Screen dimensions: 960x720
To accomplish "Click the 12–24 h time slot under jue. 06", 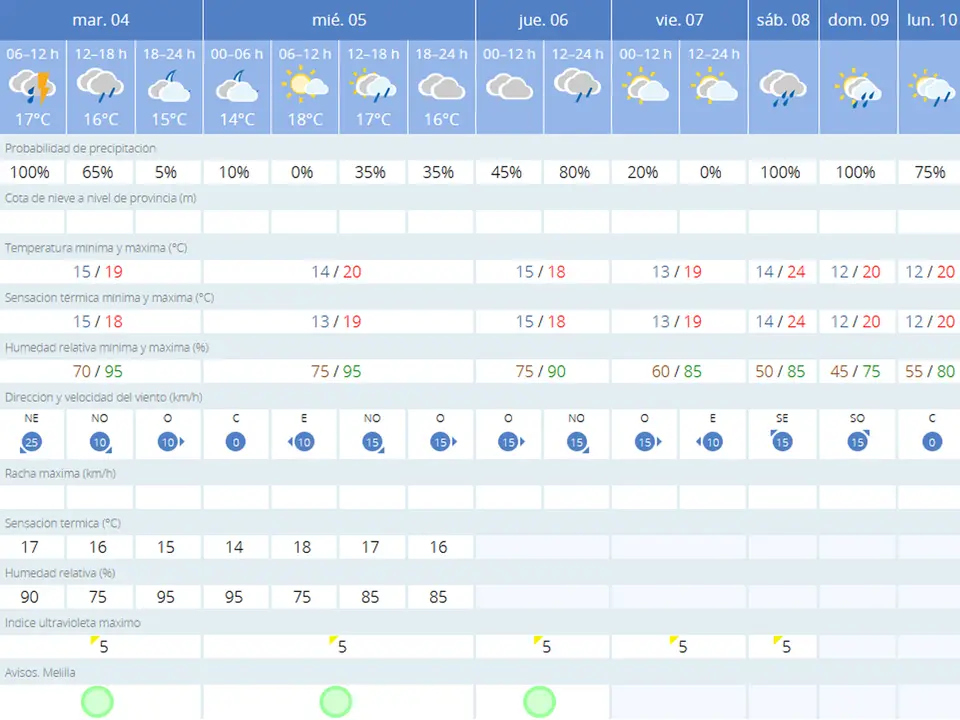I will coord(577,54).
